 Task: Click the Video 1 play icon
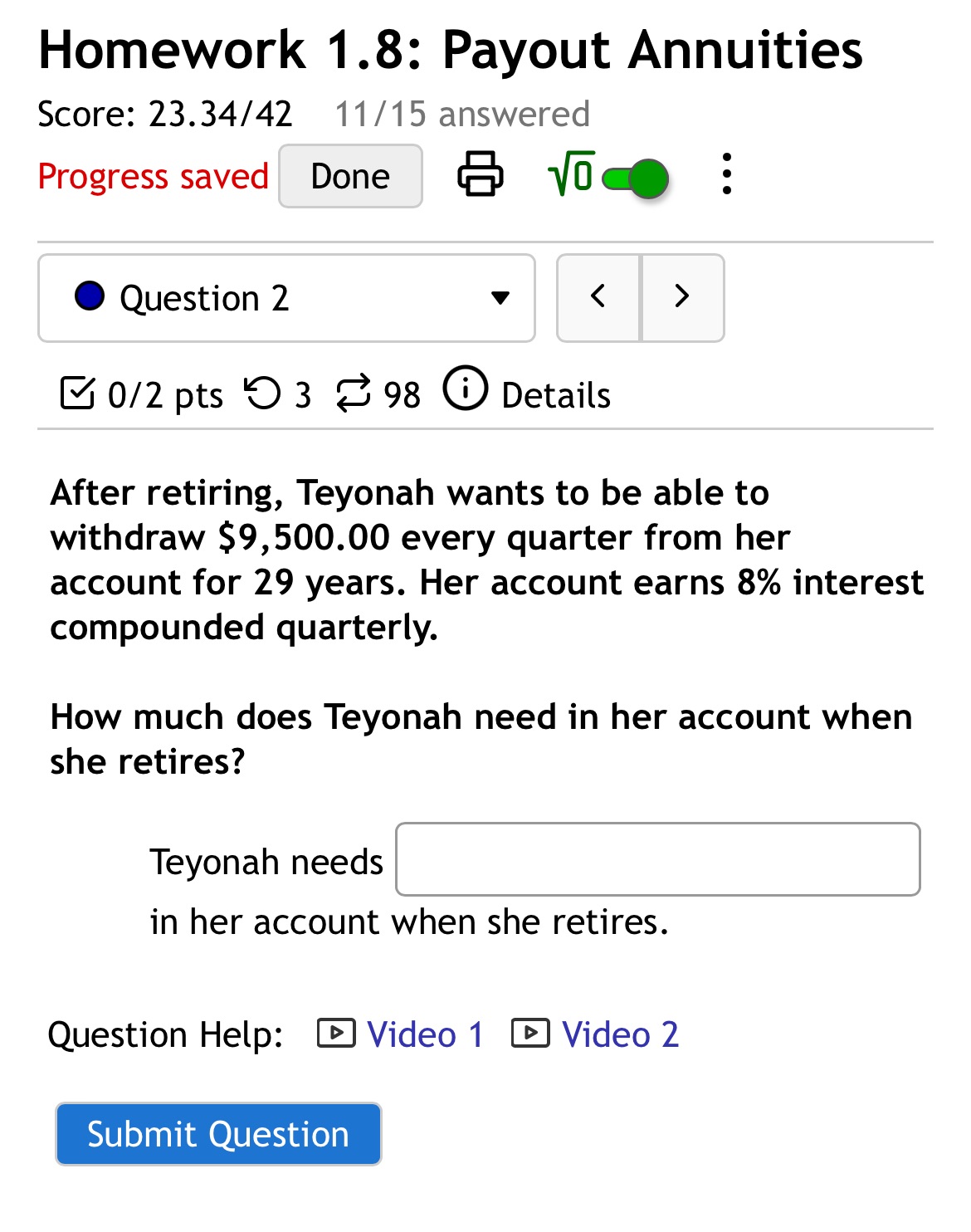coord(335,1034)
